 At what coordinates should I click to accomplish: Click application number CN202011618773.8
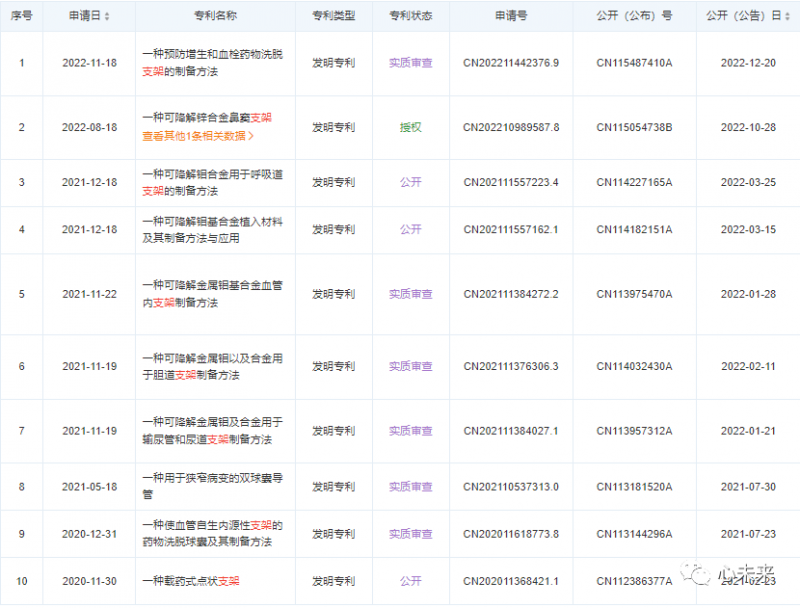(511, 533)
